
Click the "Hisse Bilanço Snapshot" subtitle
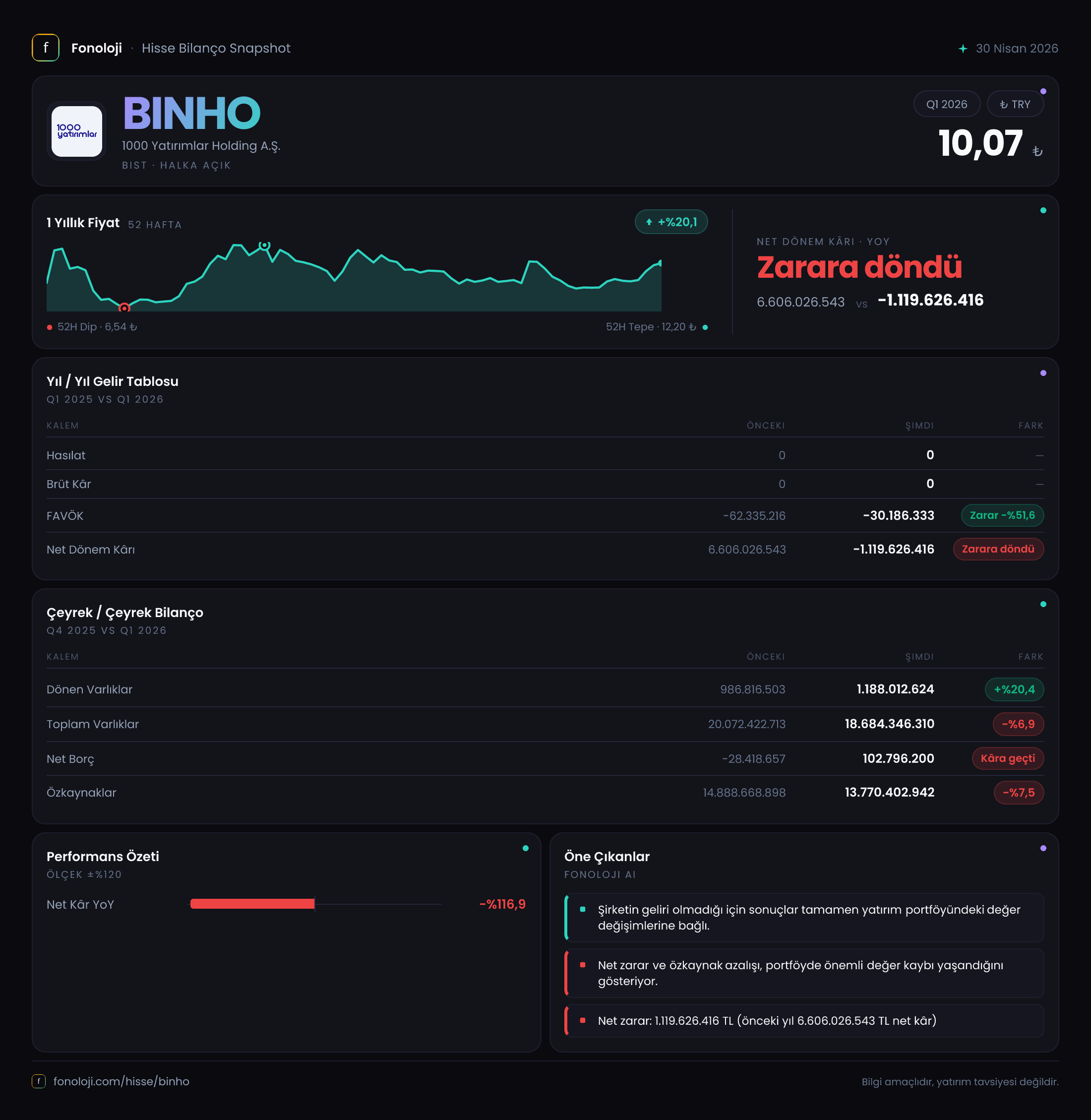(x=216, y=48)
